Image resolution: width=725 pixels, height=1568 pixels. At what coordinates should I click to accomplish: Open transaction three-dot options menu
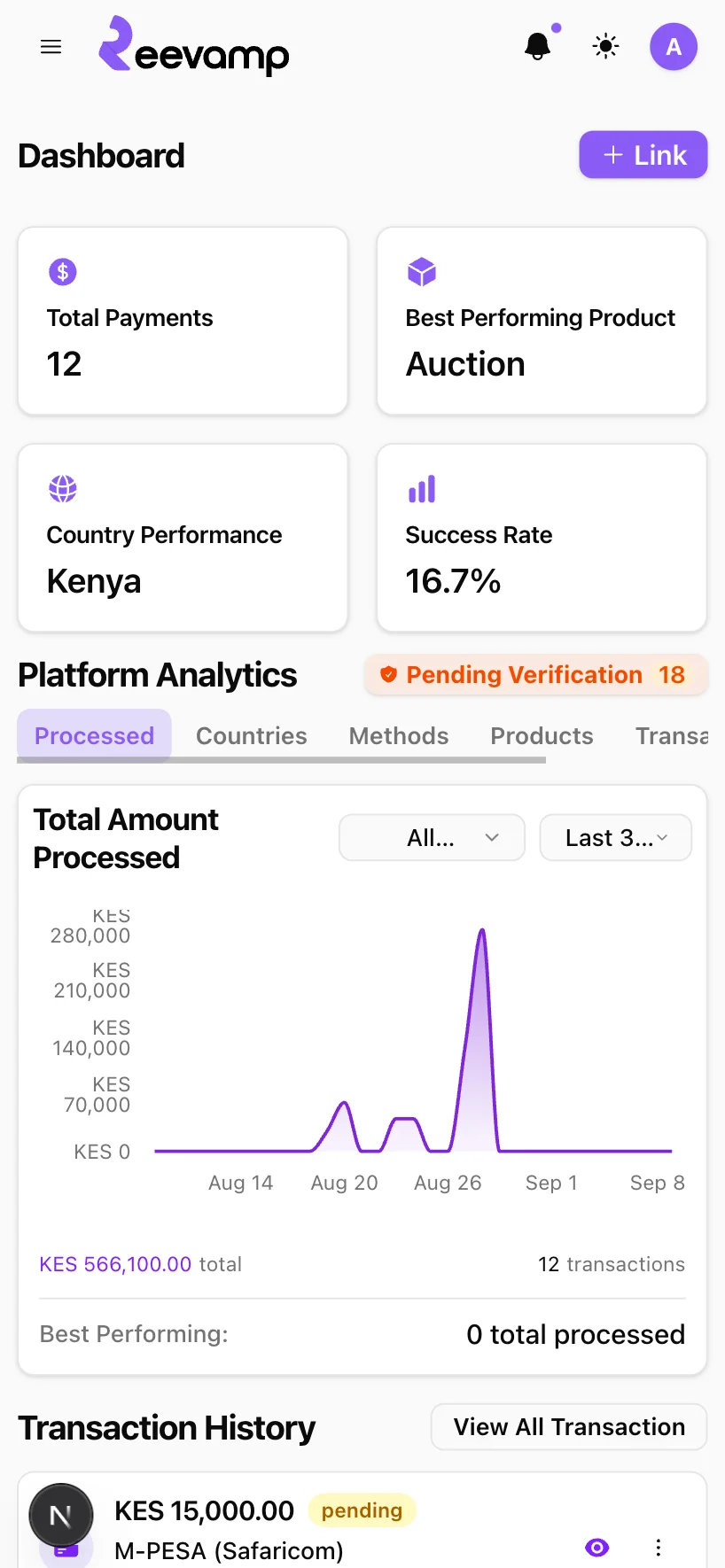[658, 1547]
